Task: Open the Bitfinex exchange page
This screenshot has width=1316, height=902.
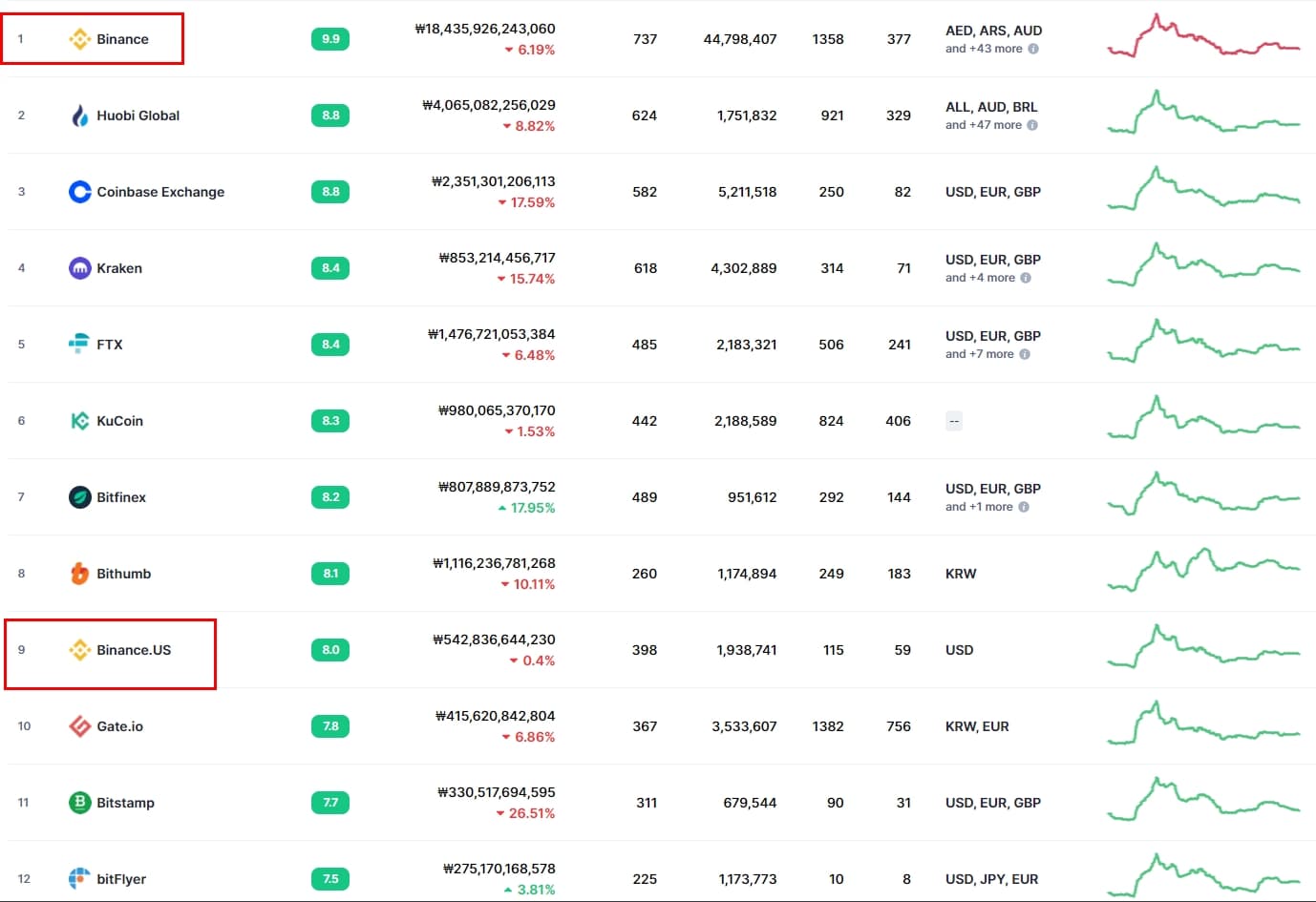Action: [x=121, y=497]
